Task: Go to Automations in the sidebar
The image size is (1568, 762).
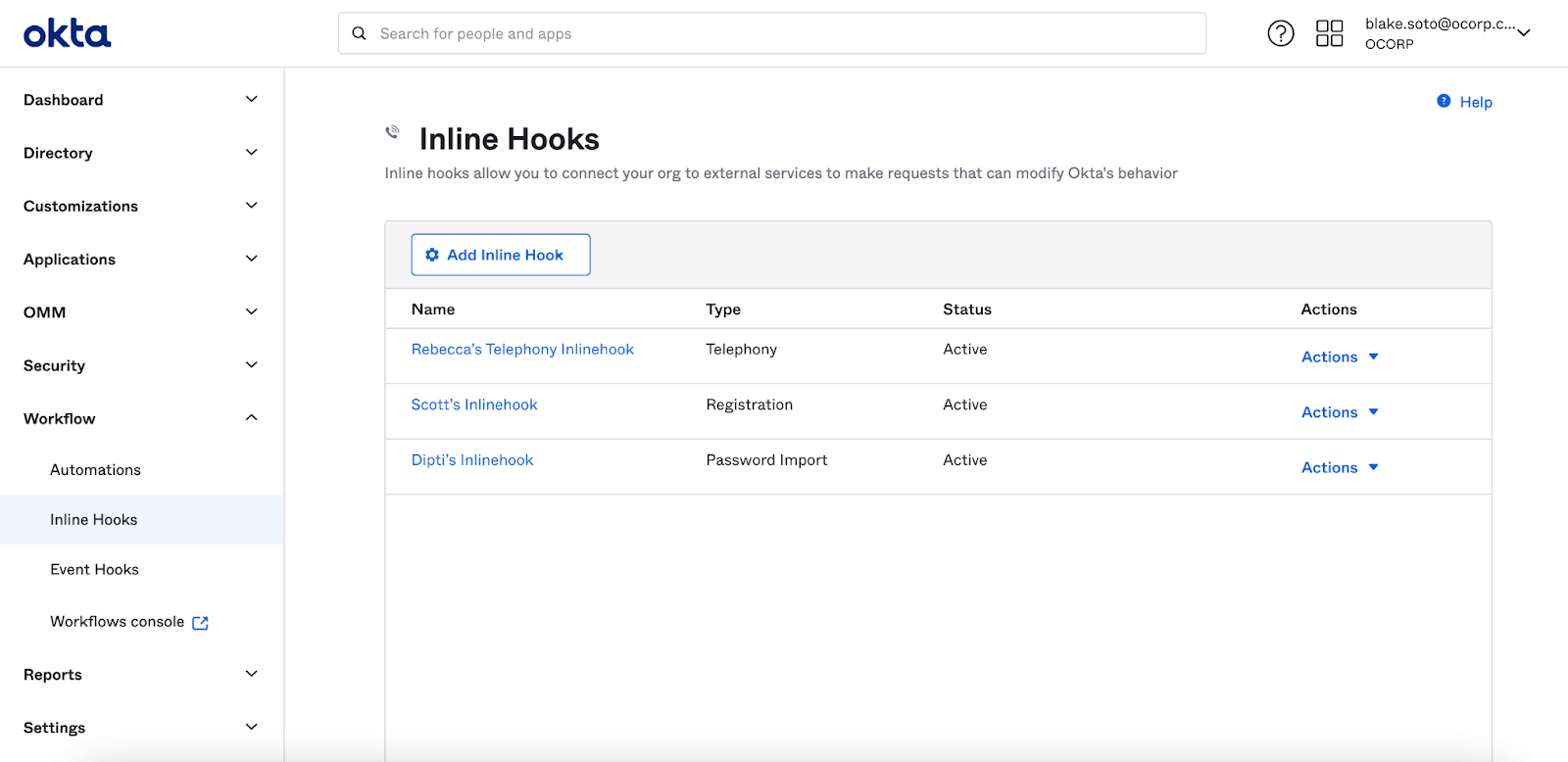Action: (95, 470)
